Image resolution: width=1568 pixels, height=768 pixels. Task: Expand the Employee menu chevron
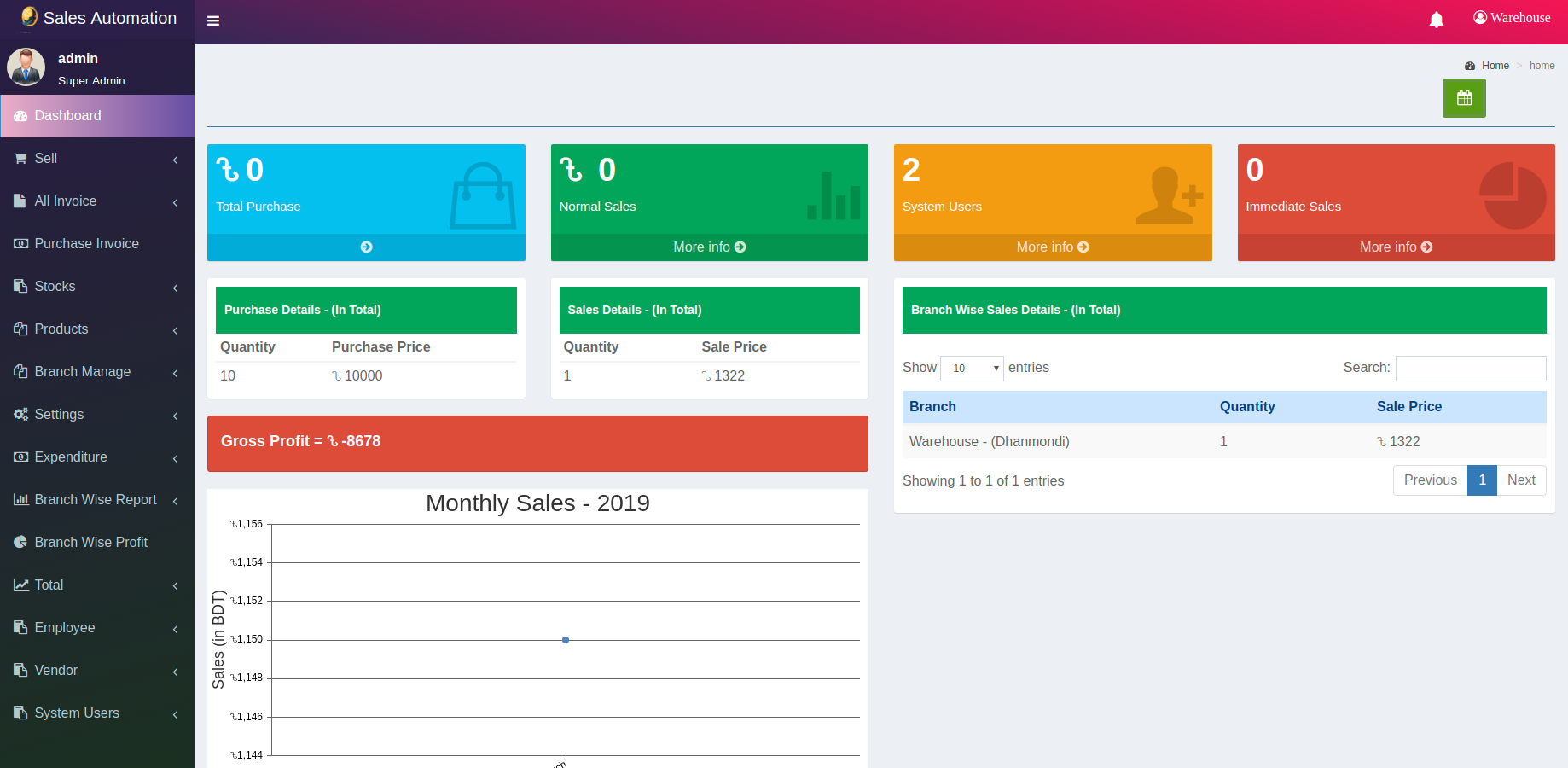click(x=175, y=629)
